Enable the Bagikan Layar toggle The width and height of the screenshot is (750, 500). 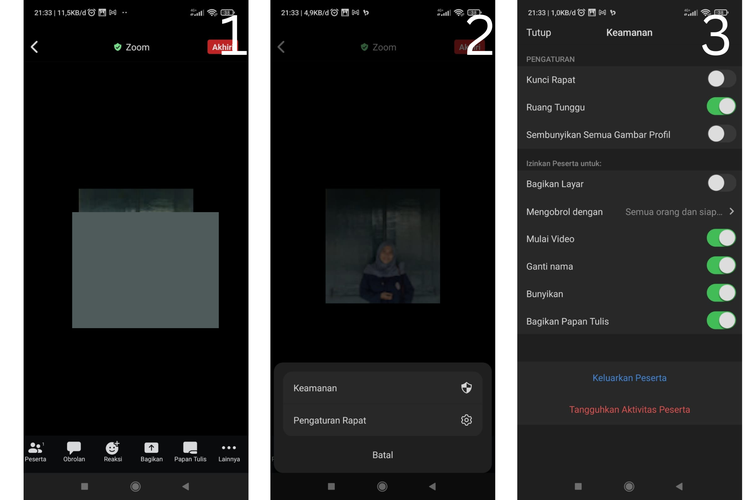click(x=720, y=183)
